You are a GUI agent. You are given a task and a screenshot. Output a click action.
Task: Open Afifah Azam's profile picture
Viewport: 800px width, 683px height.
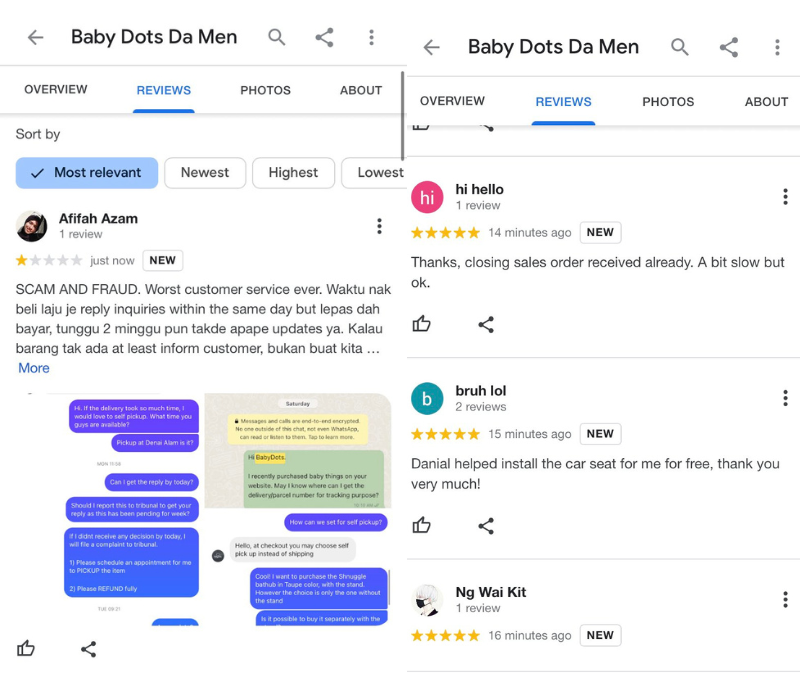pyautogui.click(x=32, y=226)
